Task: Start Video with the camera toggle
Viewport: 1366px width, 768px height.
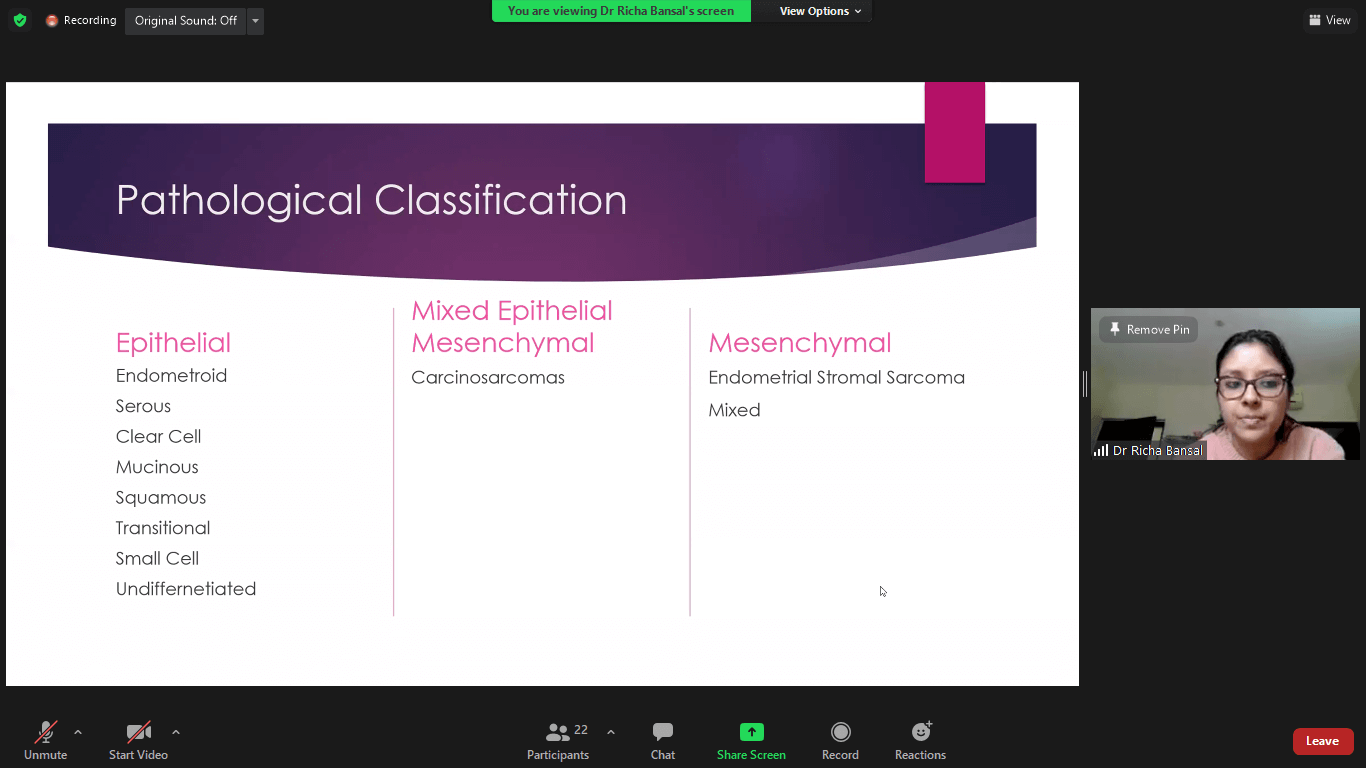Action: click(138, 741)
